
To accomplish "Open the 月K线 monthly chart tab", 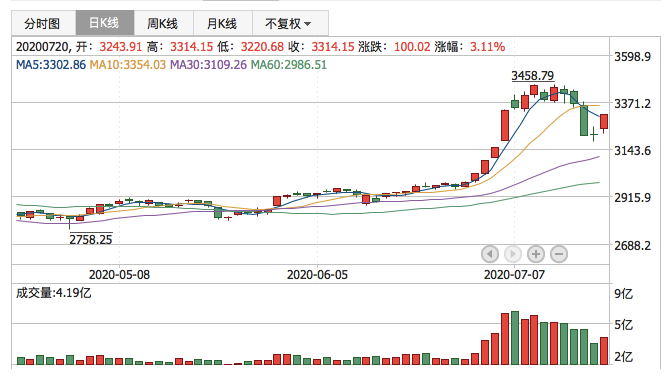I will [223, 23].
